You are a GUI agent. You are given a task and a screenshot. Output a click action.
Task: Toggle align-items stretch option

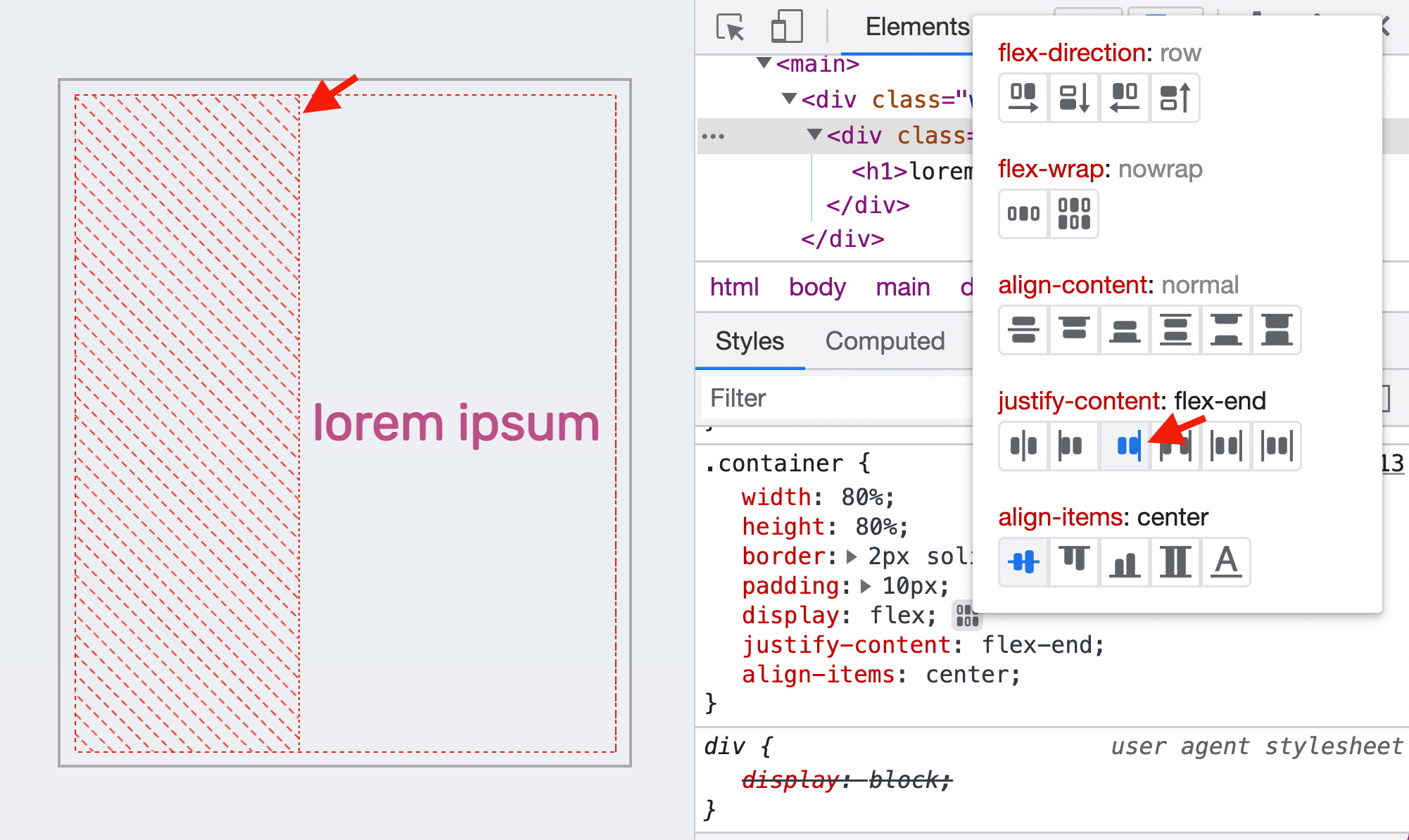pyautogui.click(x=1176, y=562)
